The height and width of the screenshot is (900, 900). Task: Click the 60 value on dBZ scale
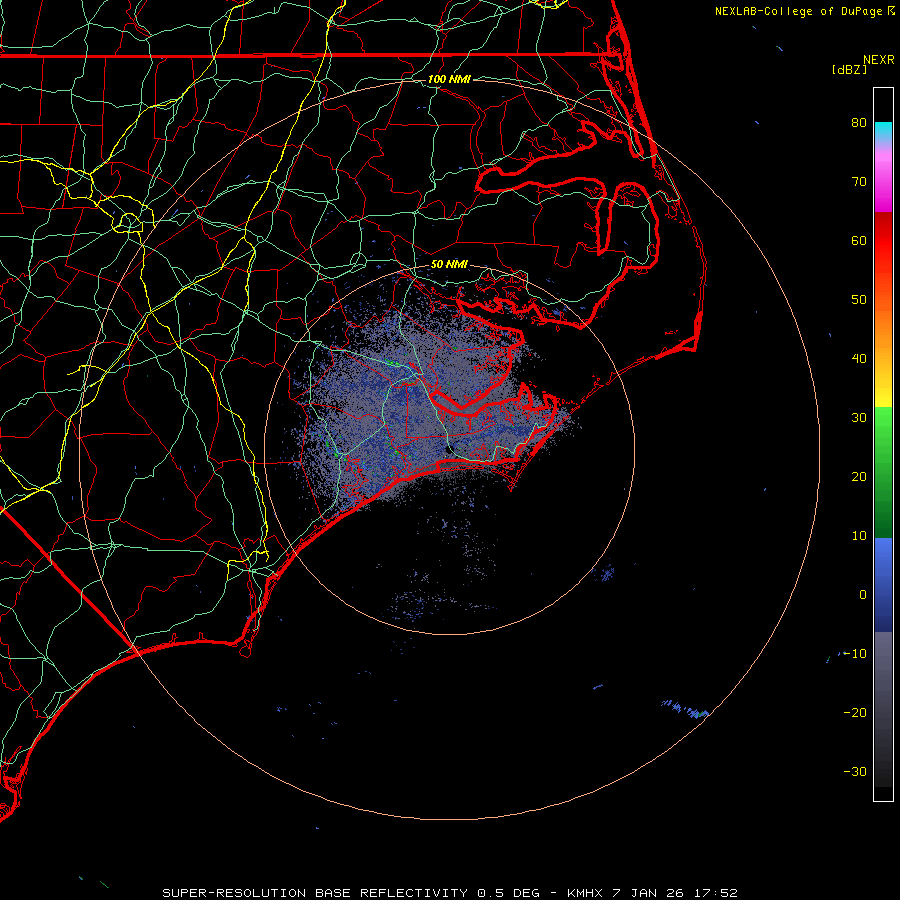pos(859,240)
